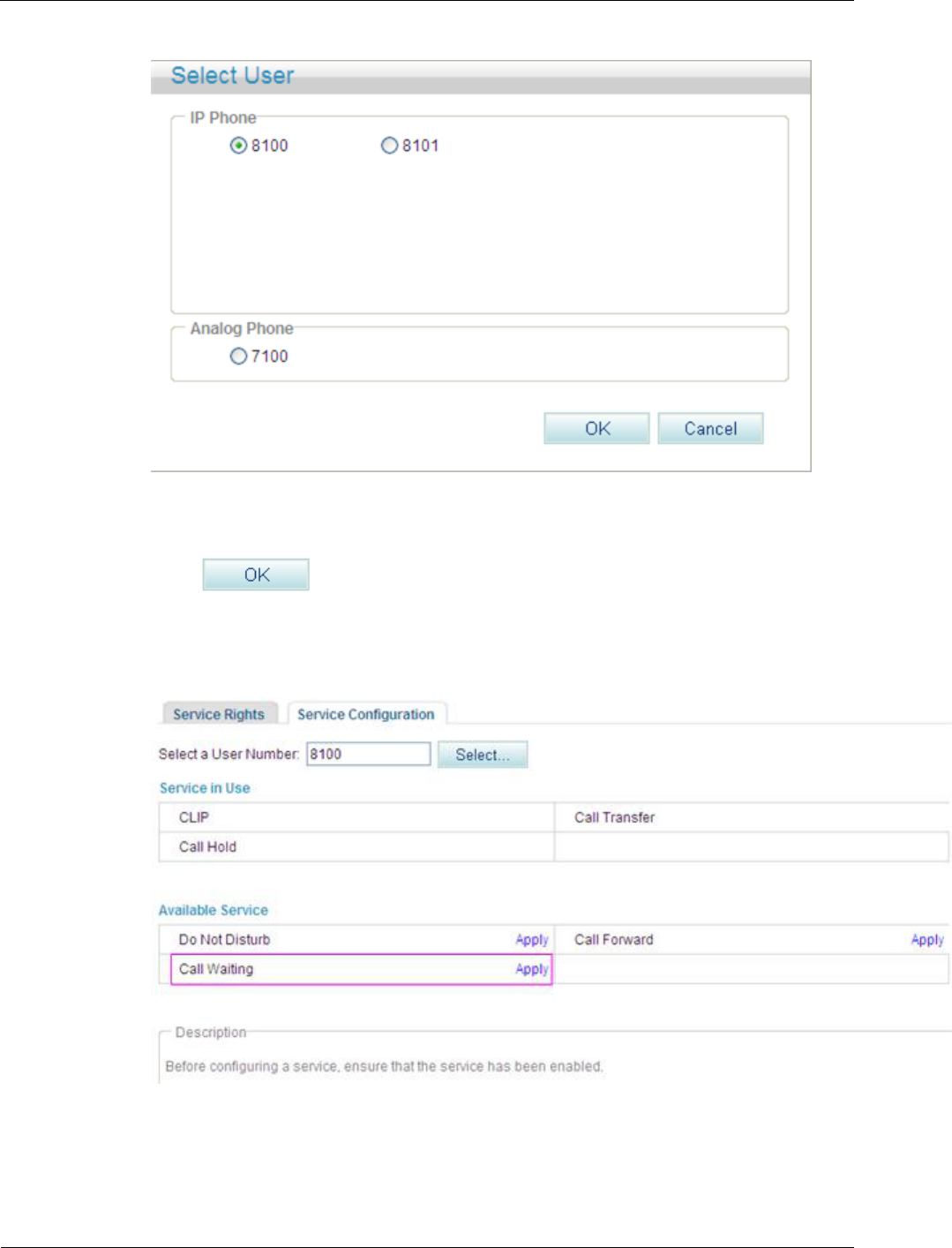Open the Service Configuration tab

366,714
